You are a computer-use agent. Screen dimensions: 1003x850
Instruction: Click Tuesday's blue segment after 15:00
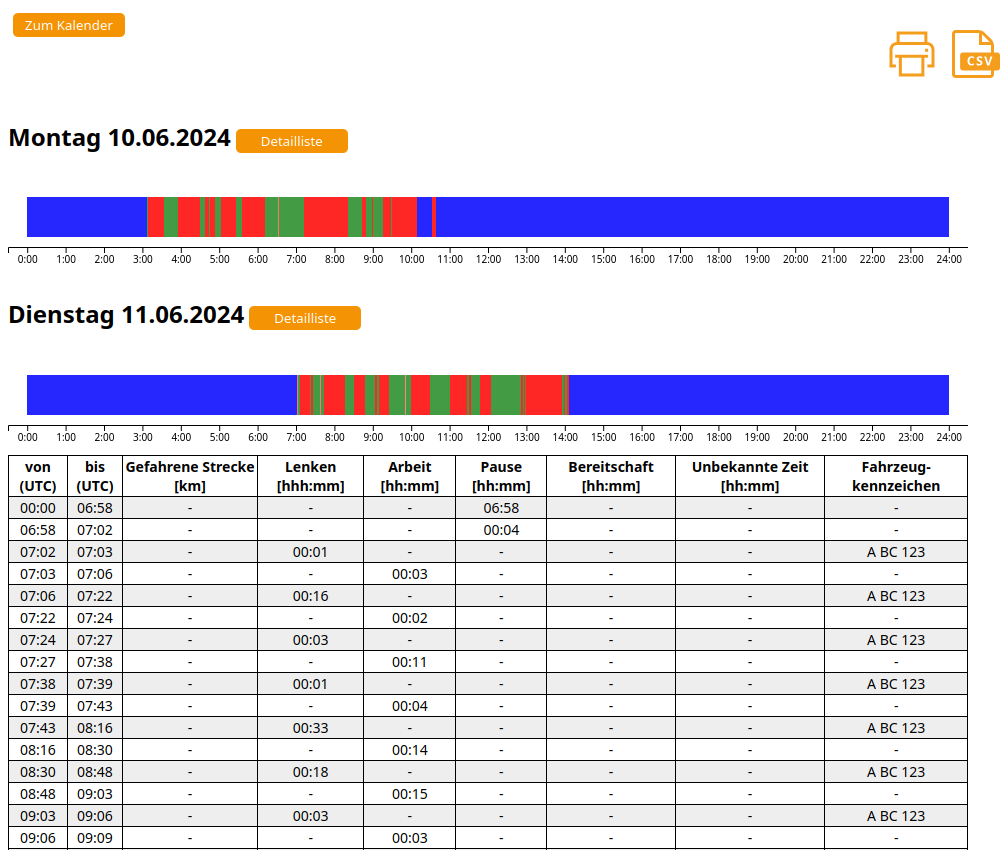[x=760, y=395]
